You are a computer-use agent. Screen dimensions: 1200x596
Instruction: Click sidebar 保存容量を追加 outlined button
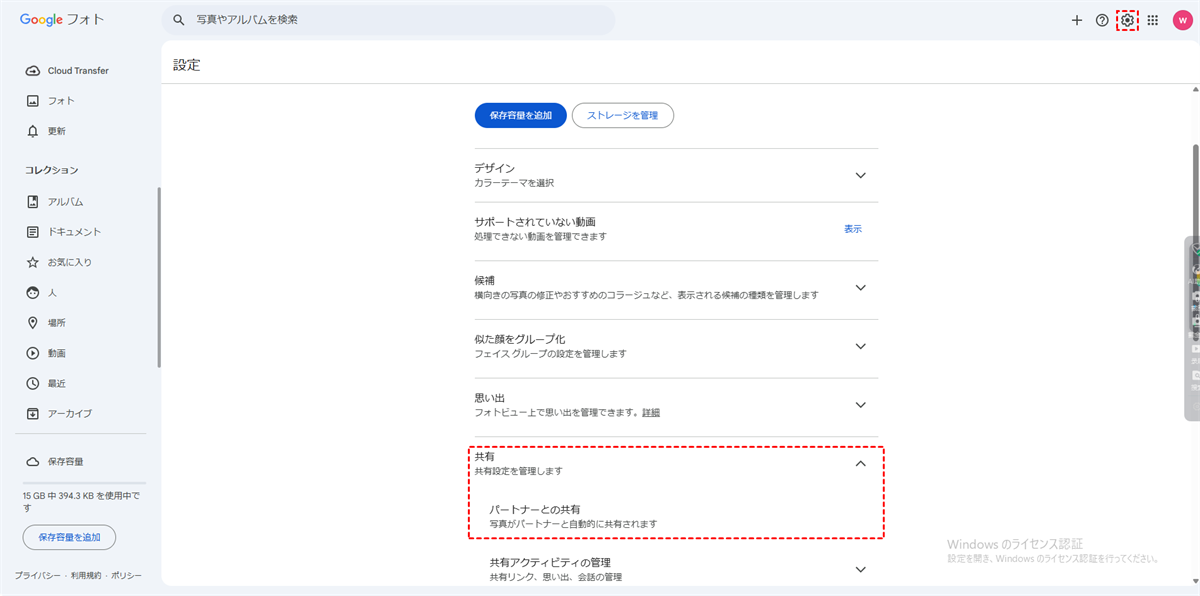click(x=70, y=537)
